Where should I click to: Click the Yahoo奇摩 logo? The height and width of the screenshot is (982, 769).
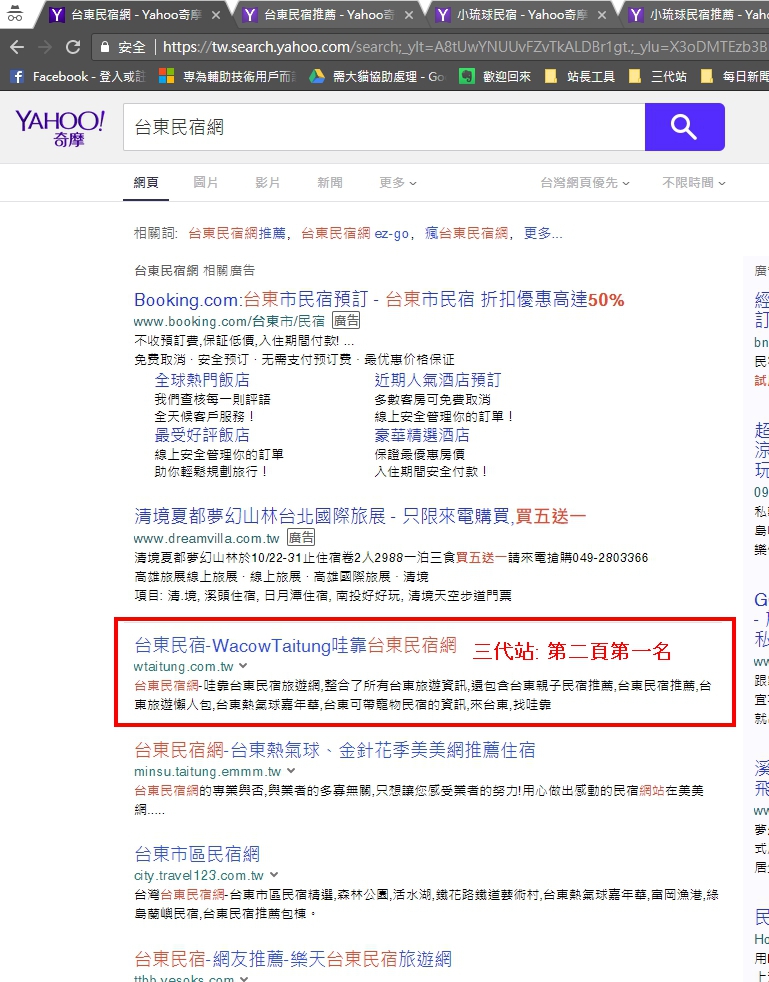tap(59, 128)
